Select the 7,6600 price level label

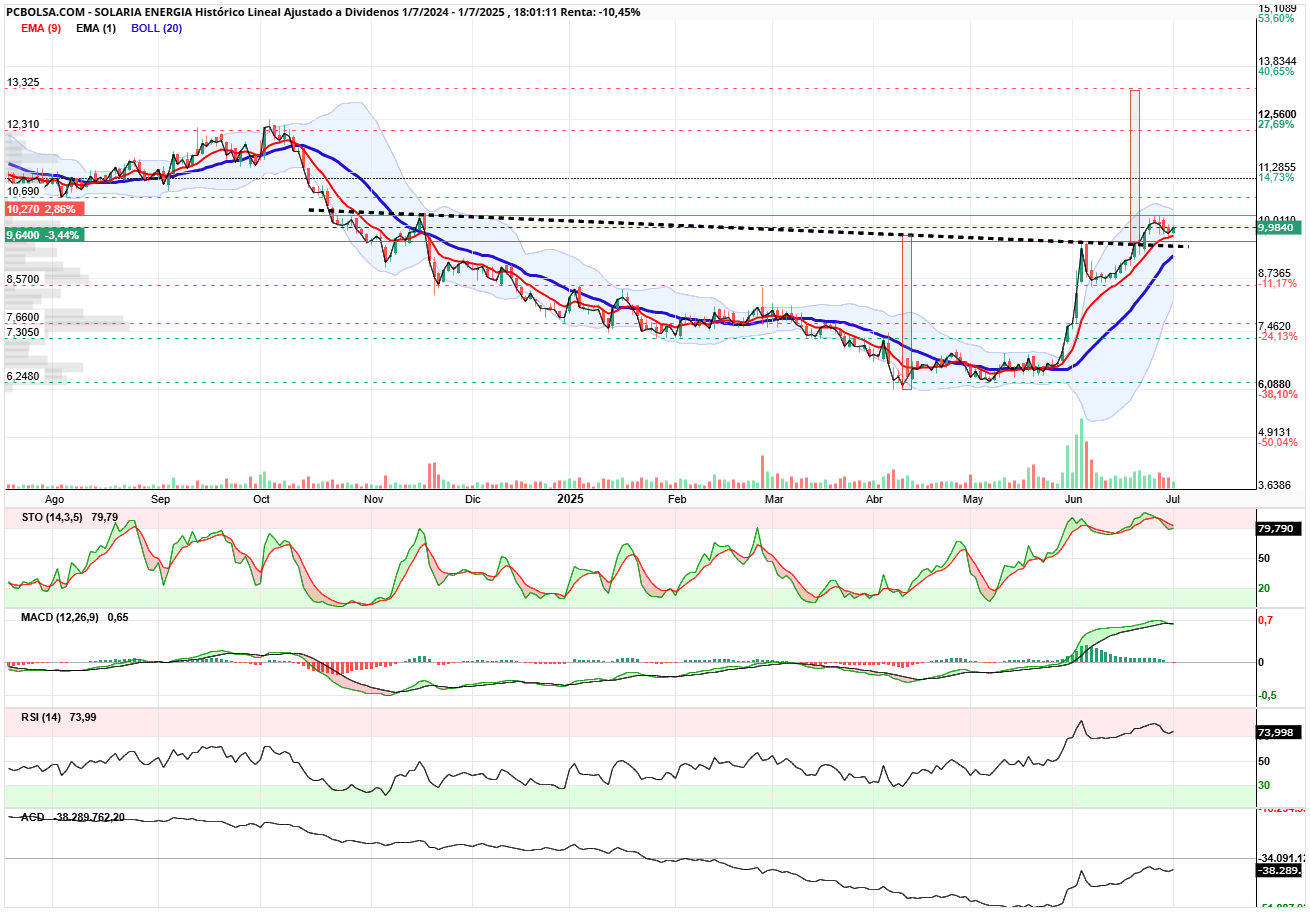[23, 317]
